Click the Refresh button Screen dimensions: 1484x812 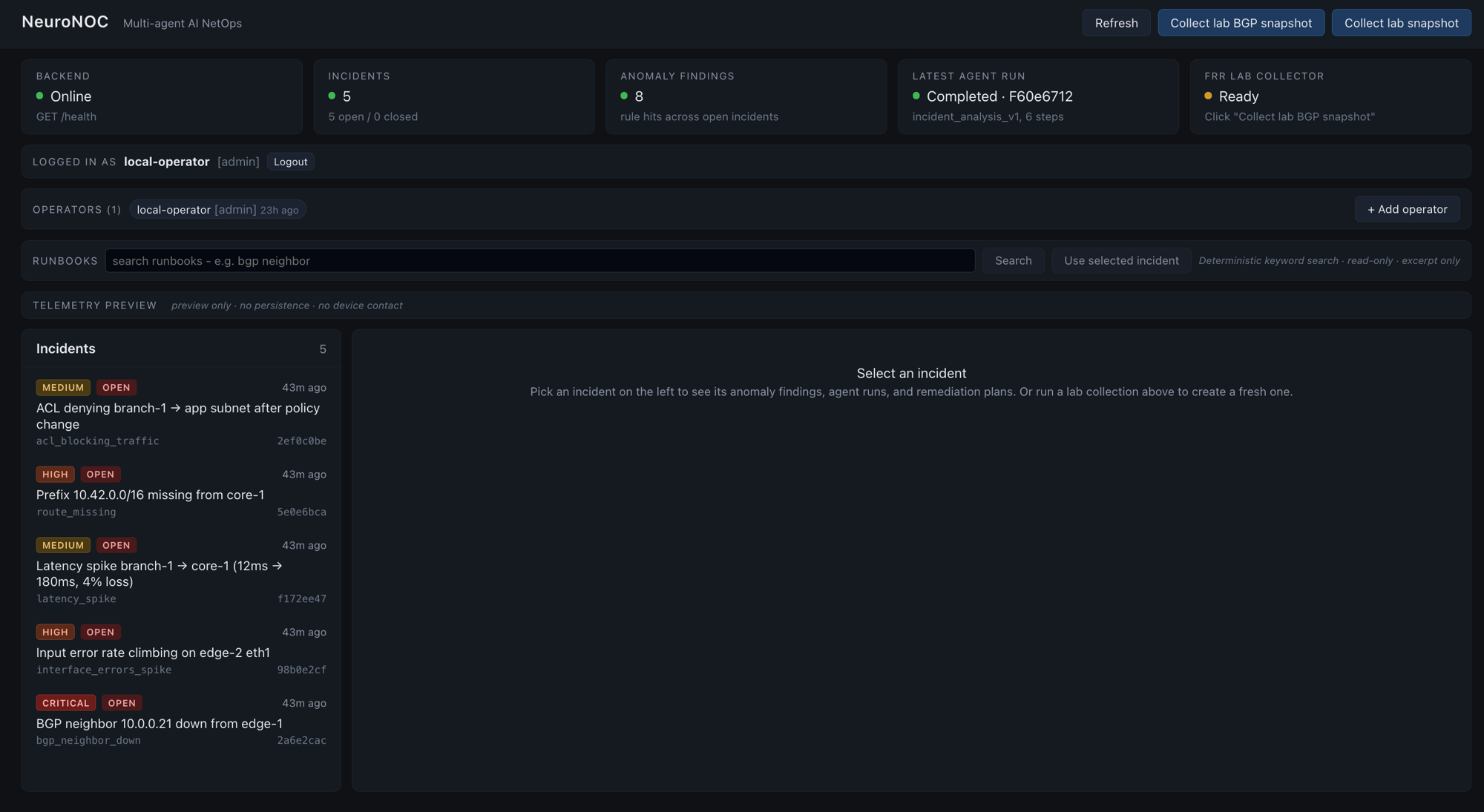pyautogui.click(x=1116, y=23)
